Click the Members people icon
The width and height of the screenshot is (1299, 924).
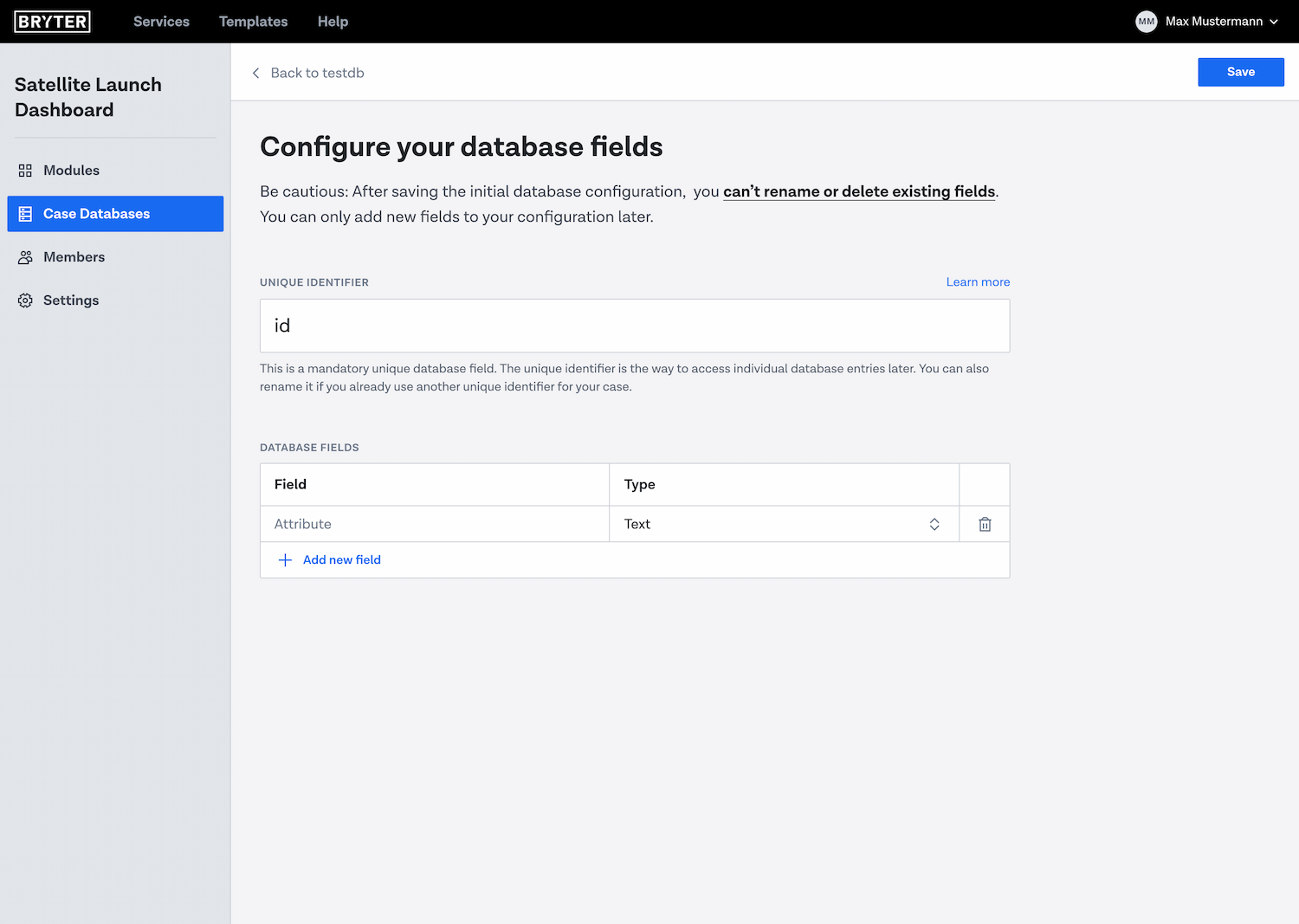point(25,257)
